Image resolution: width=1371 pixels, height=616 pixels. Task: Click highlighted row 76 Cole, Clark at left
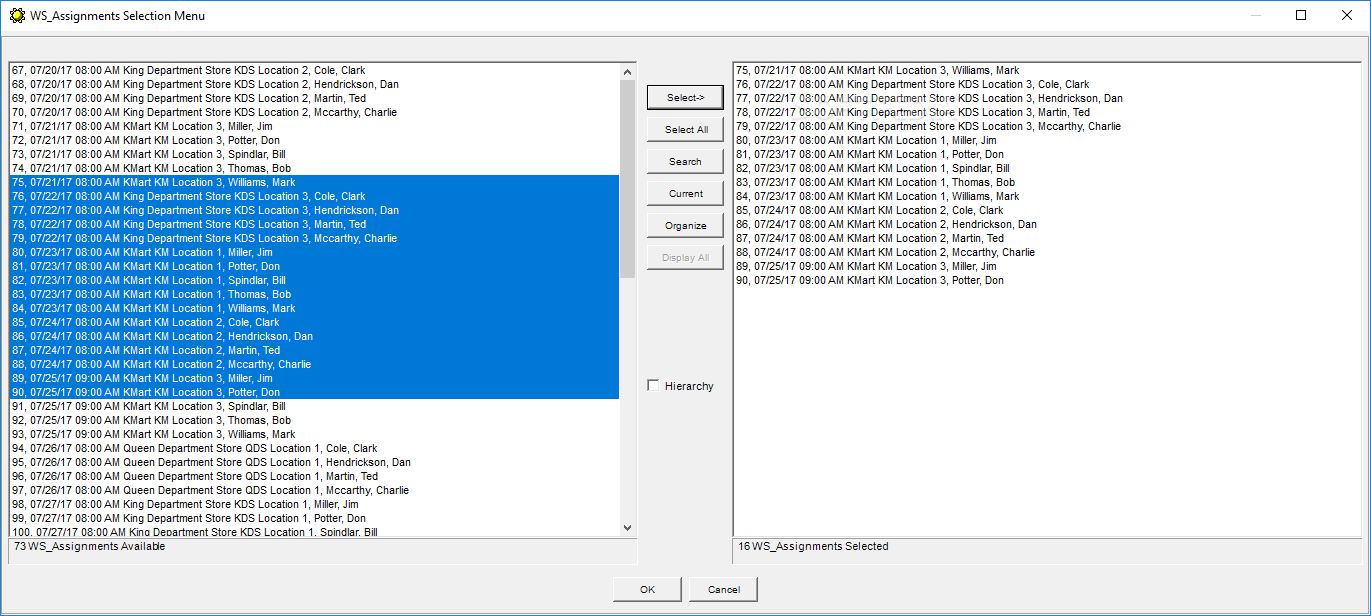point(314,196)
